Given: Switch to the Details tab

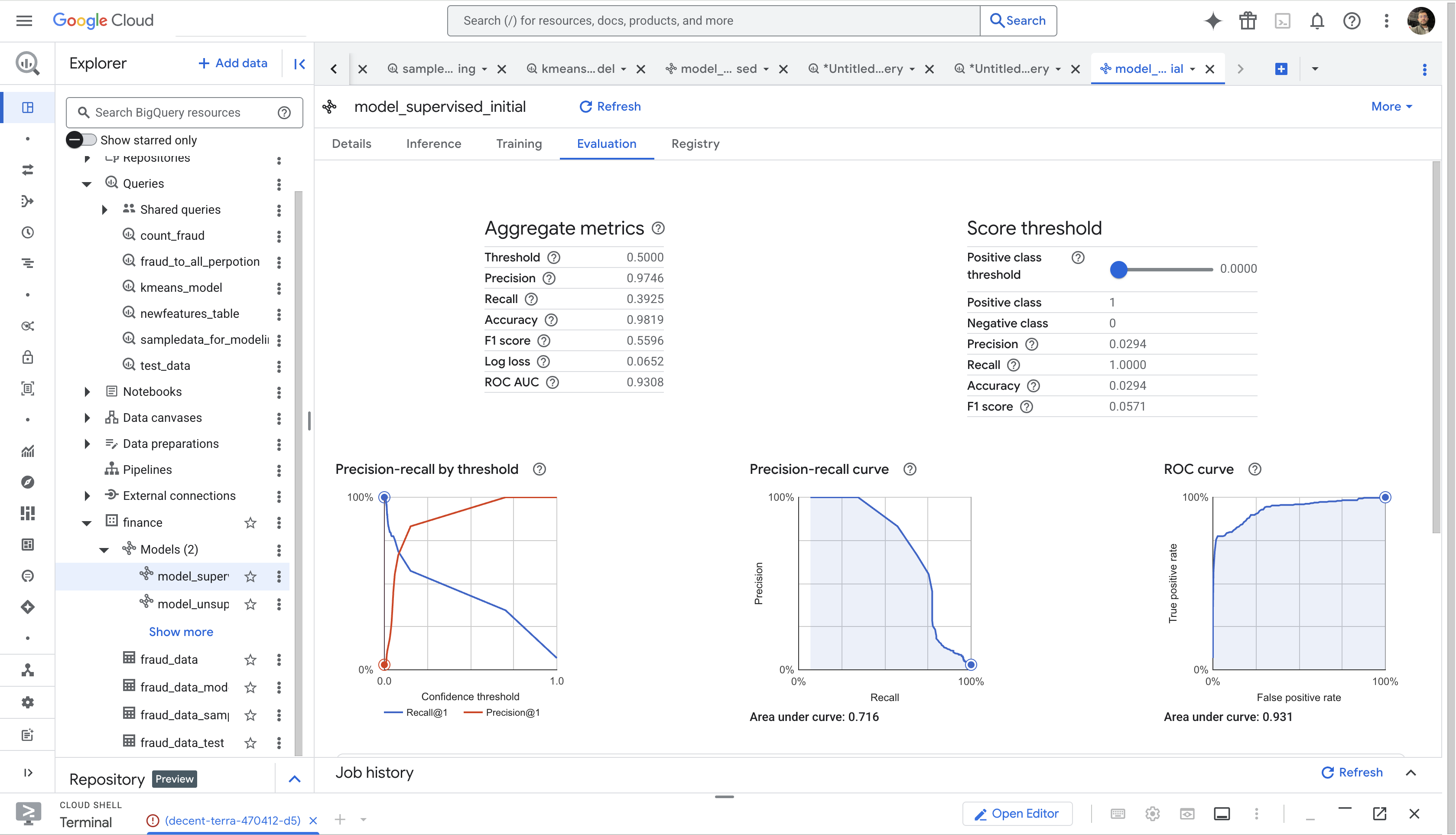Looking at the screenshot, I should coord(351,144).
